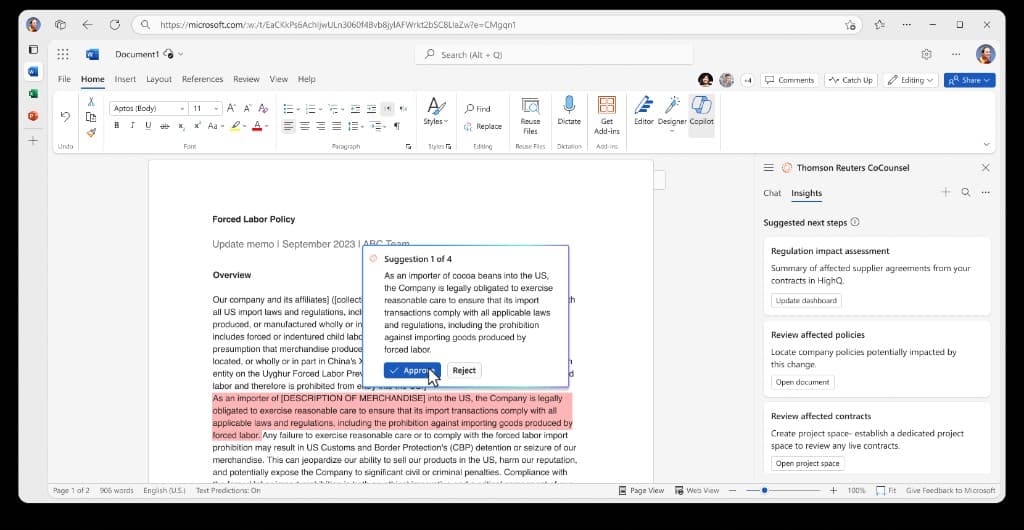Screen dimensions: 1024x530
Task: Expand the numbering list dropdown
Action: (x=320, y=109)
